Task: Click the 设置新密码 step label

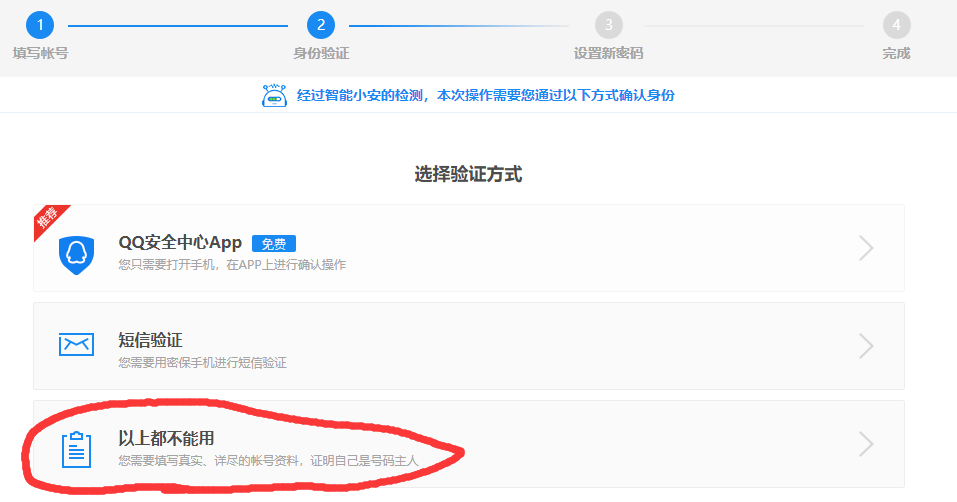Action: coord(609,54)
